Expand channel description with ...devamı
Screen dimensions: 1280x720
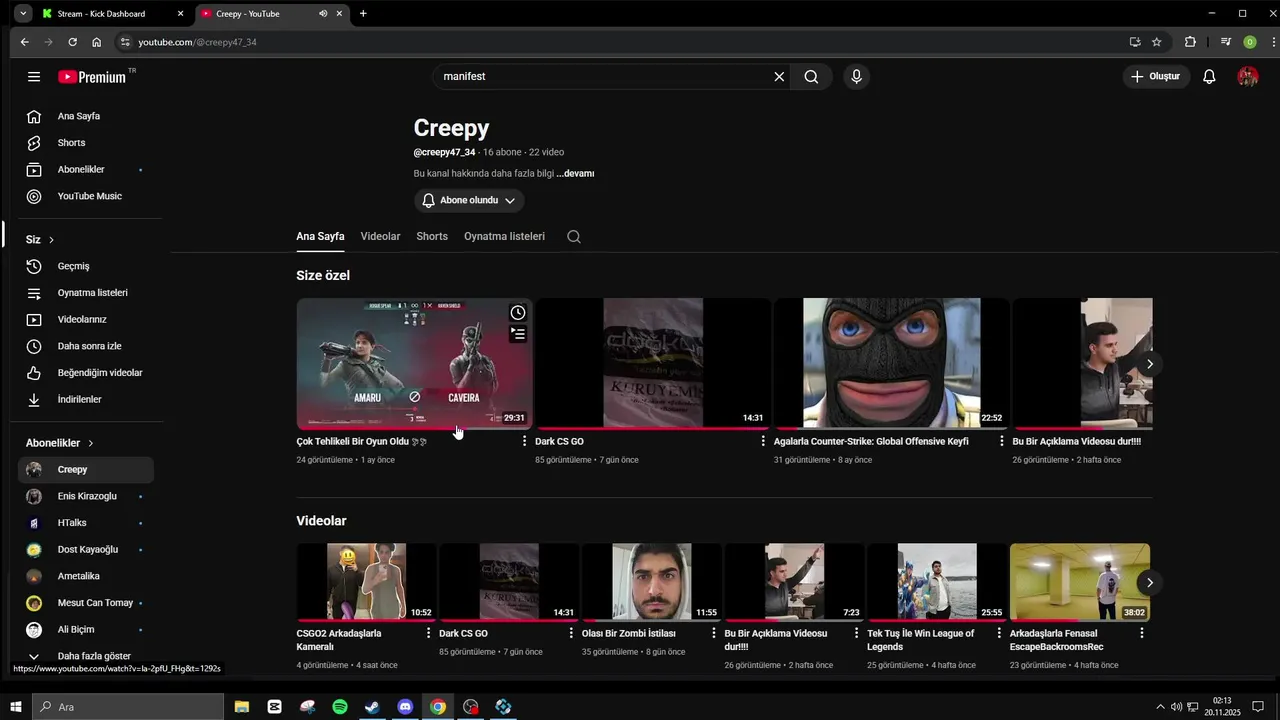[x=575, y=174]
